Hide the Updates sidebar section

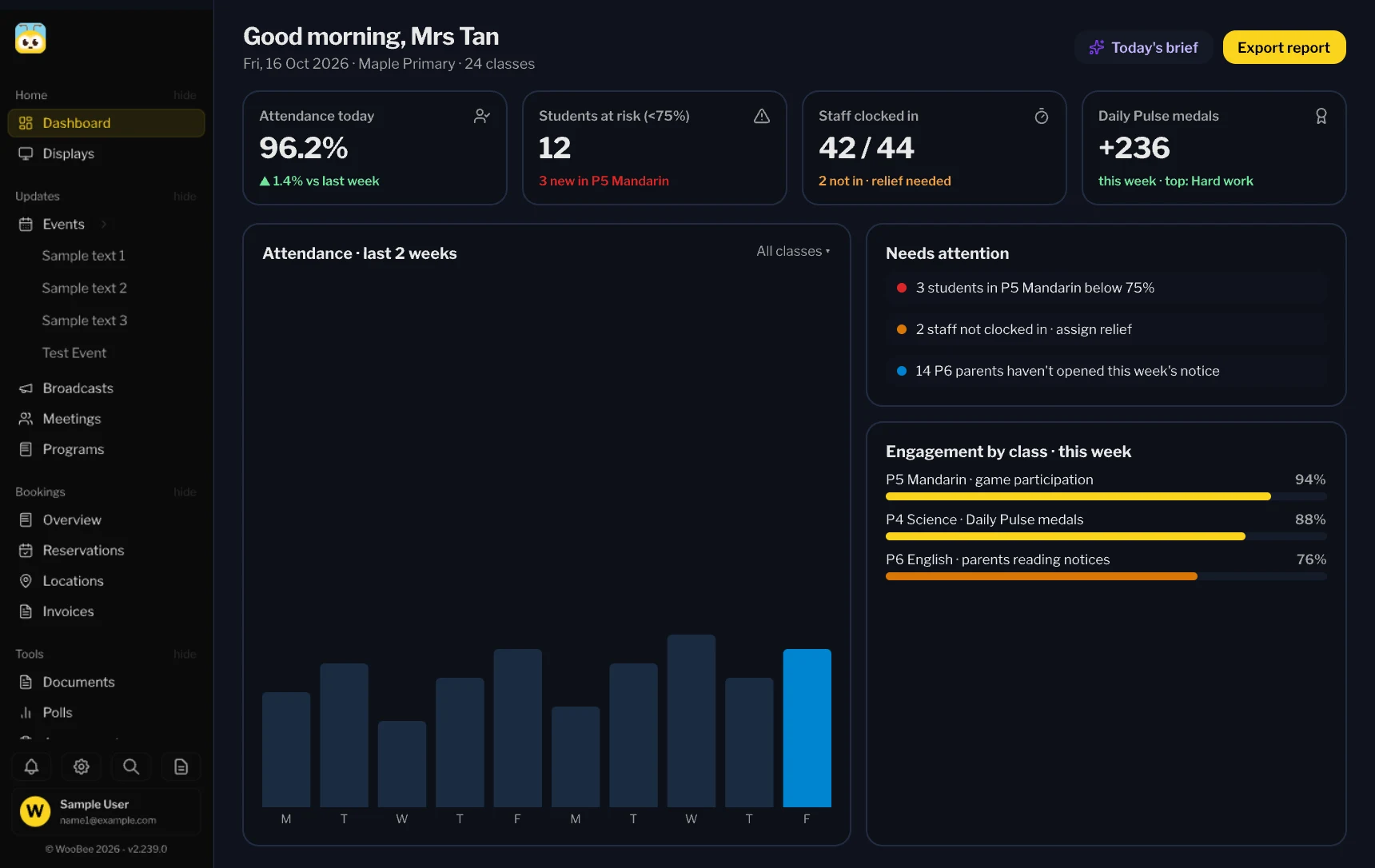click(185, 197)
